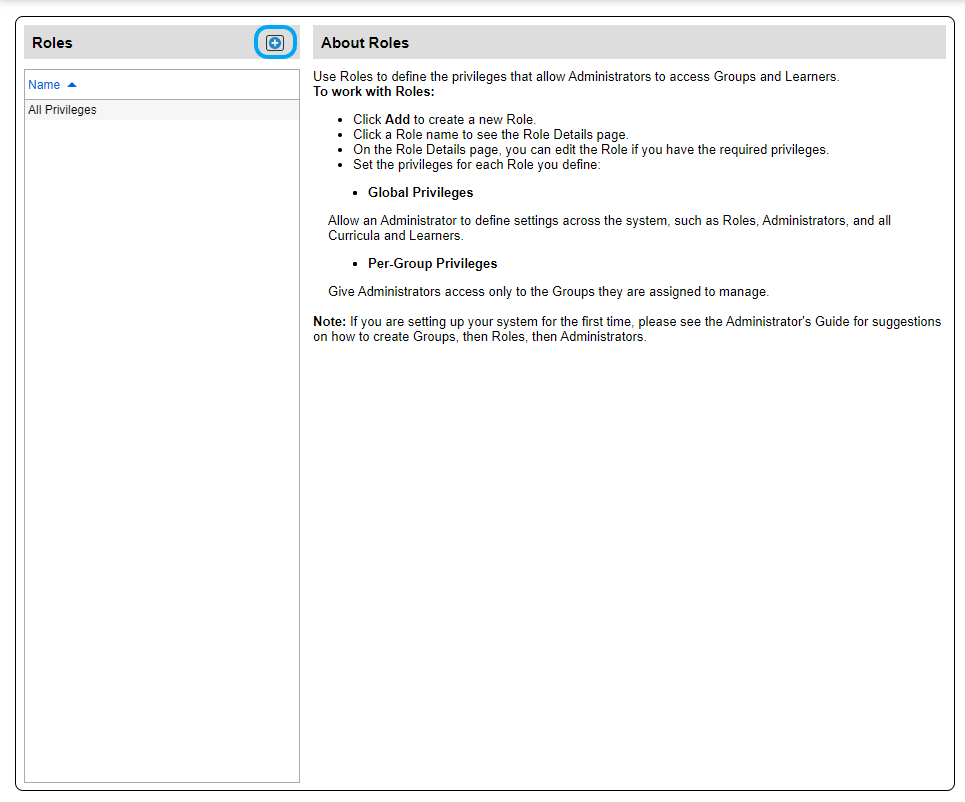Click the 'Allow an Administrator to define' paragraph
Image resolution: width=965 pixels, height=802 pixels.
(608, 221)
